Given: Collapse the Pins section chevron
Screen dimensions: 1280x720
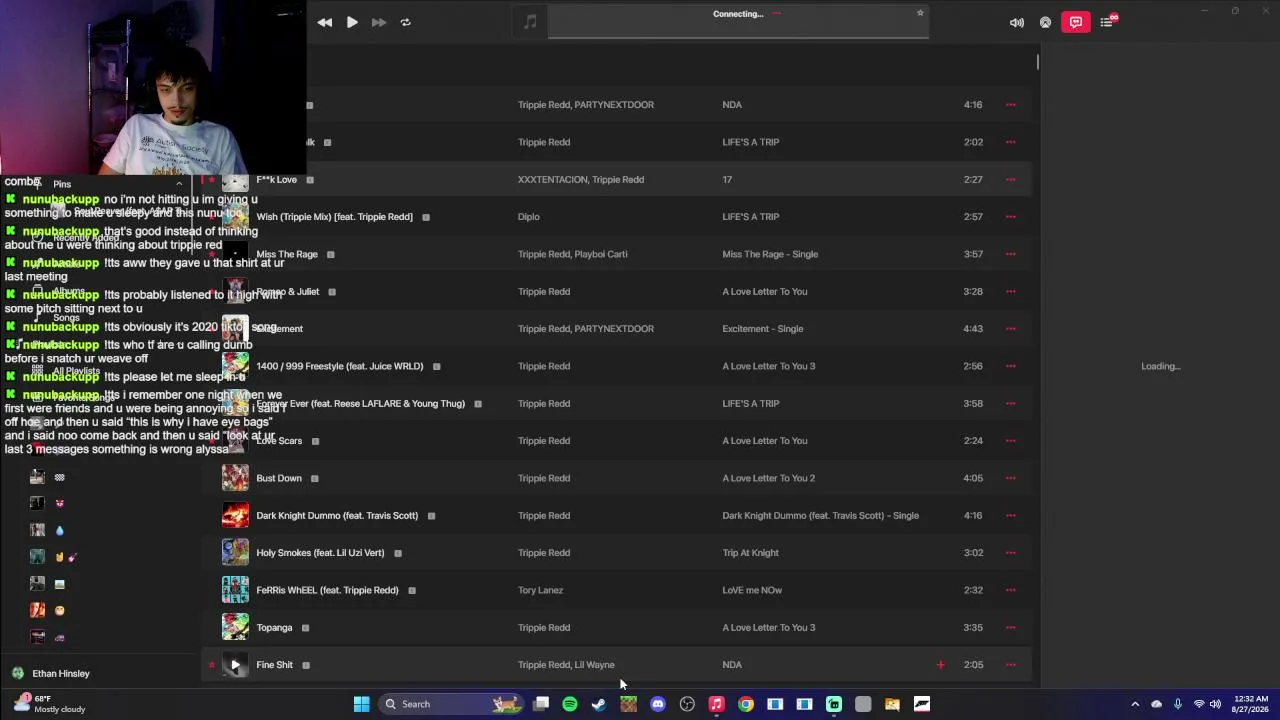Looking at the screenshot, I should 179,184.
